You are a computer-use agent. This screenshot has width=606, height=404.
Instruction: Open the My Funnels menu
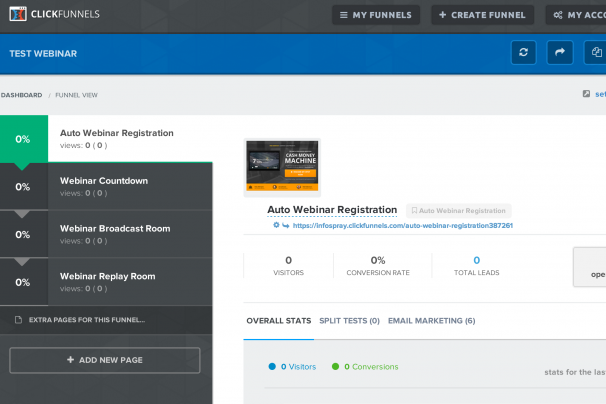[x=376, y=15]
